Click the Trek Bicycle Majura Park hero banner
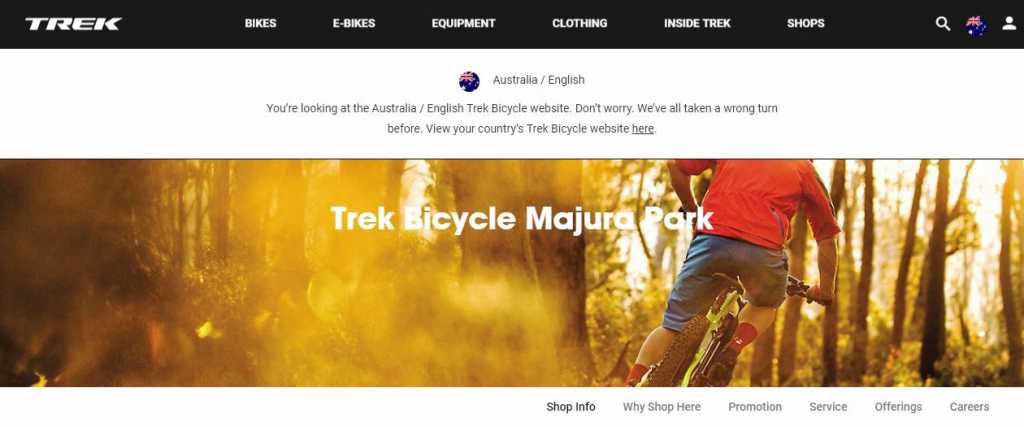 click(512, 273)
